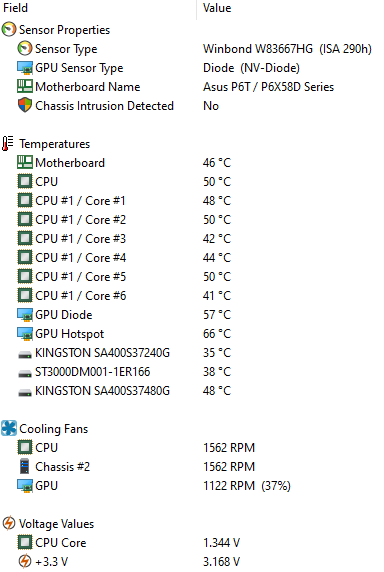Click the Motherboard 46 °C value
This screenshot has width=384, height=572.
click(217, 163)
